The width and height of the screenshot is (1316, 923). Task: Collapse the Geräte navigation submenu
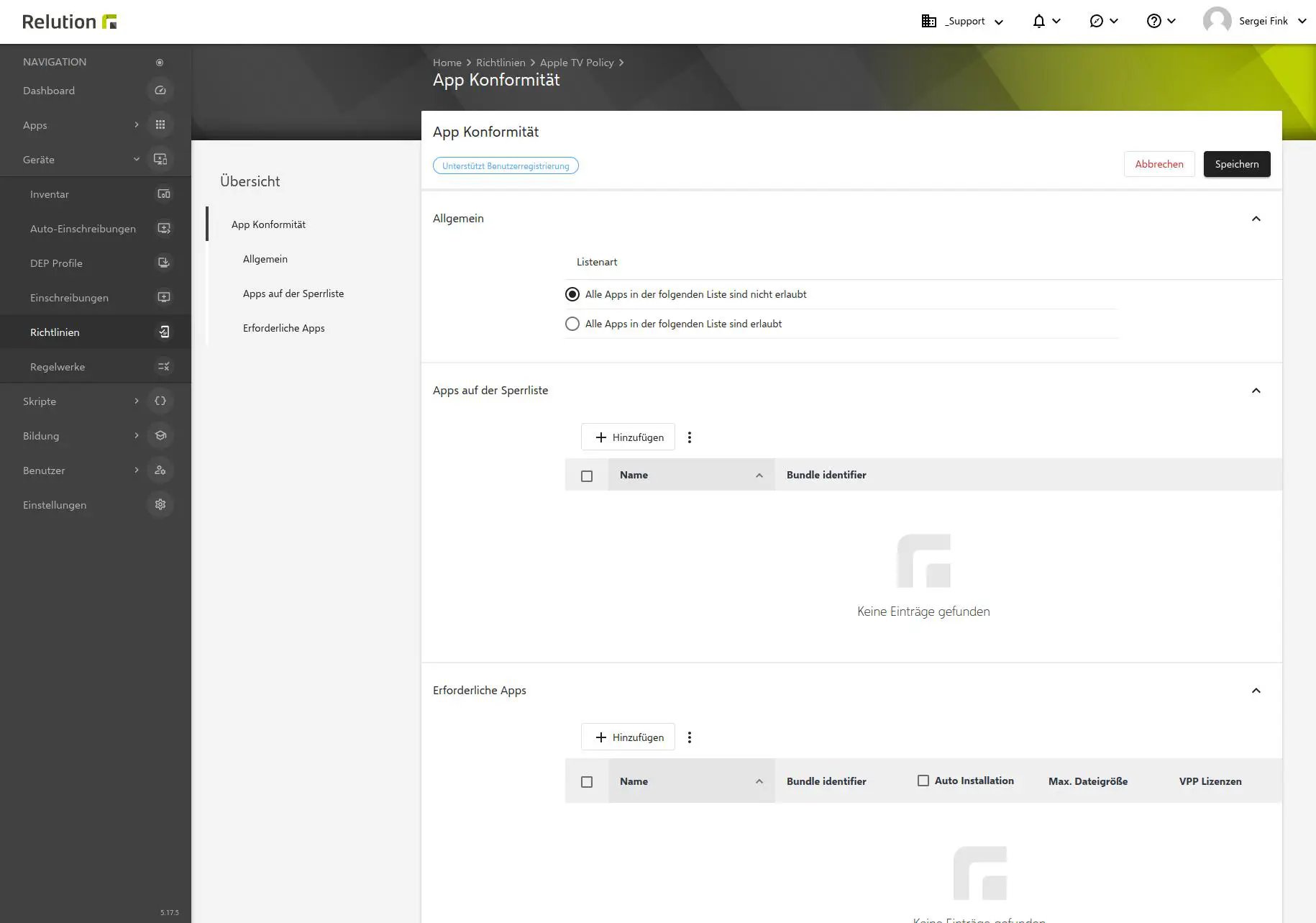click(137, 160)
